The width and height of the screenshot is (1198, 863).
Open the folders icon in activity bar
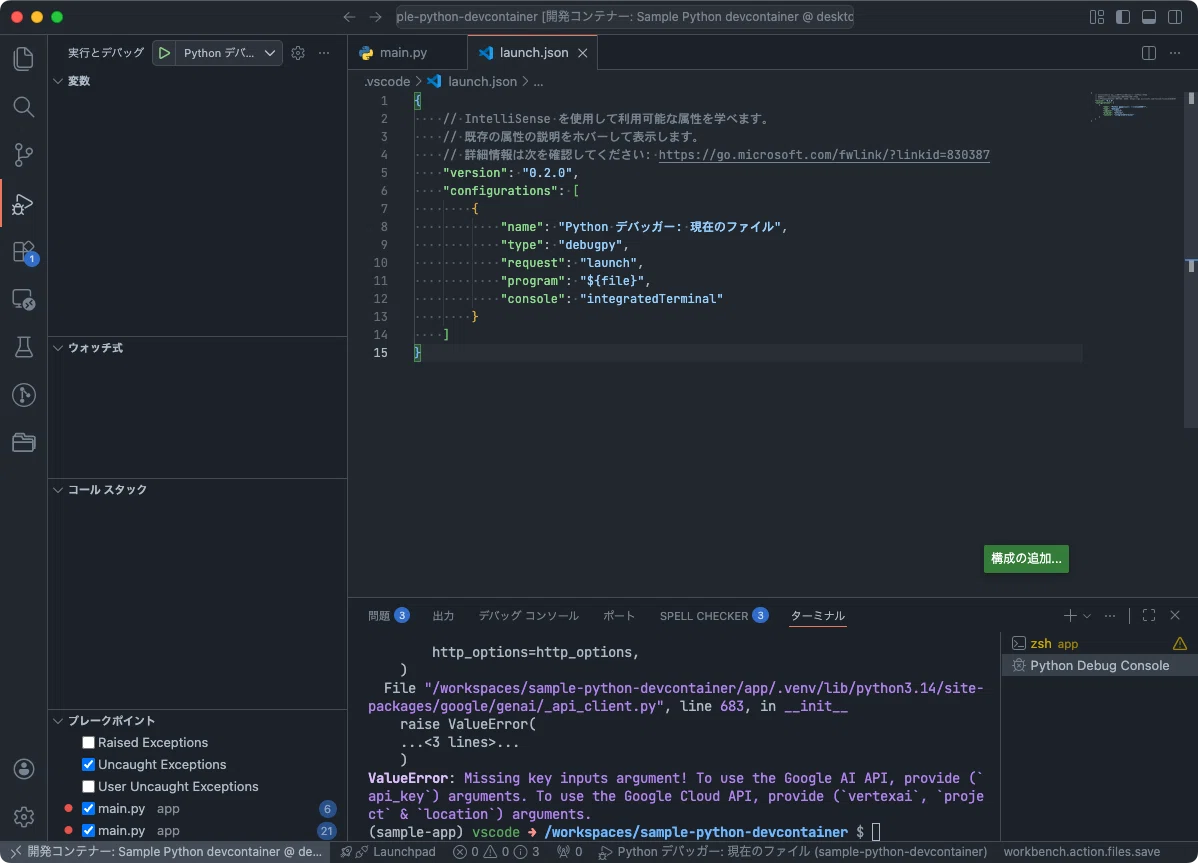(24, 442)
